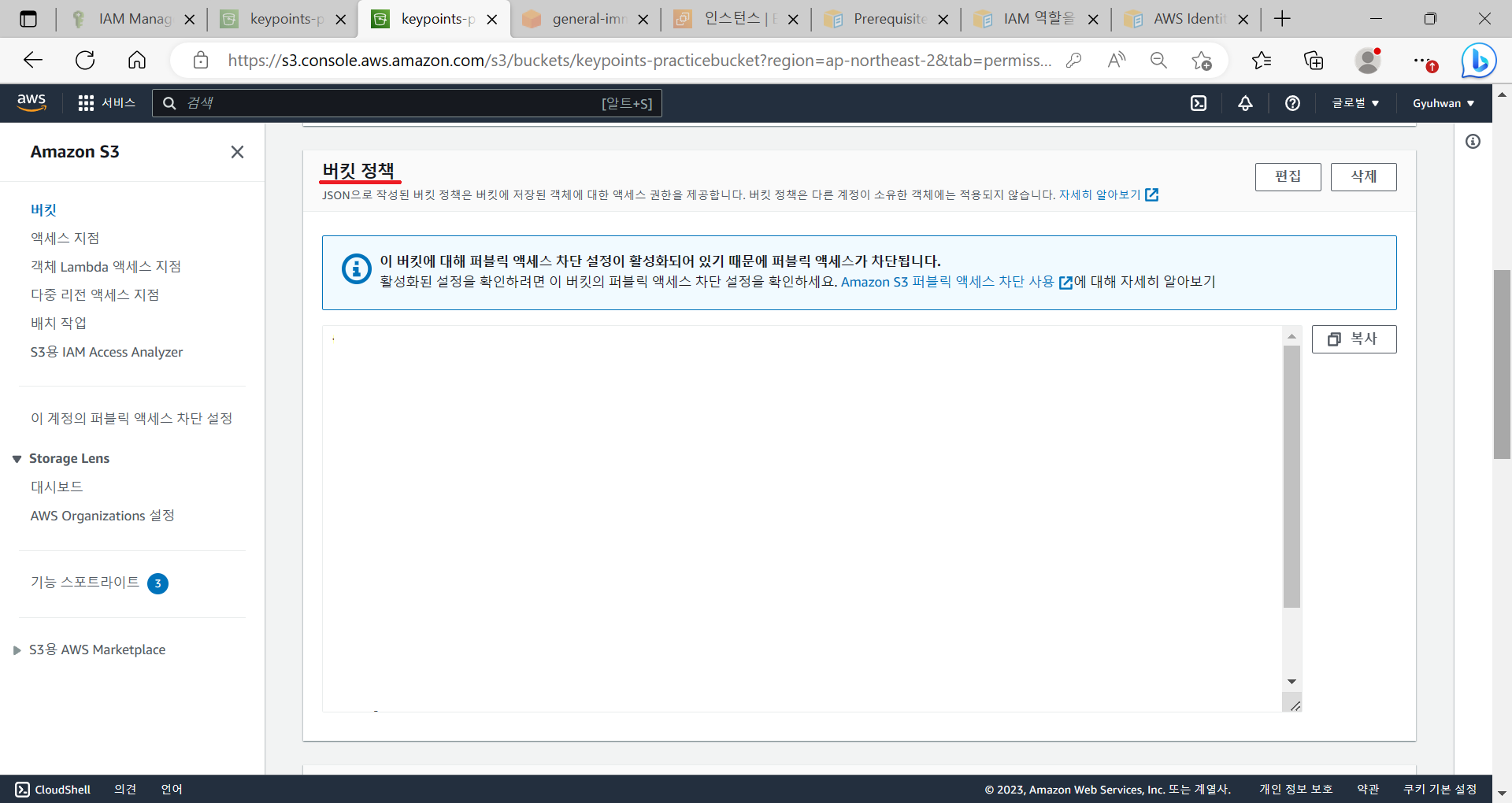Image resolution: width=1512 pixels, height=803 pixels.
Task: Open CloudShell from the footer
Action: coord(53,790)
